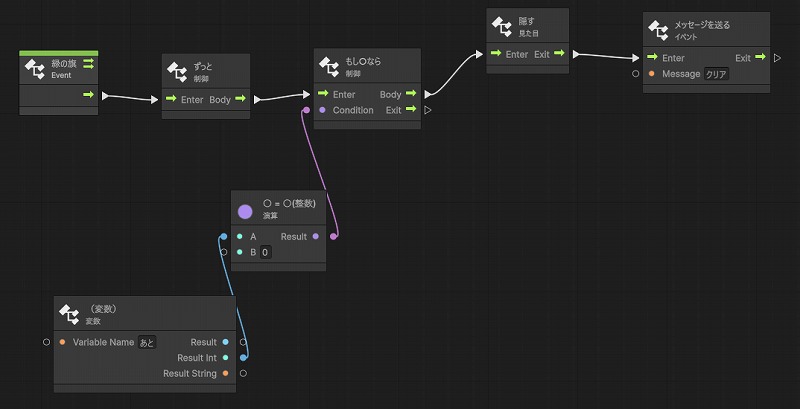
Task: Click the Exit output port of メッセージを送る
Action: click(760, 58)
